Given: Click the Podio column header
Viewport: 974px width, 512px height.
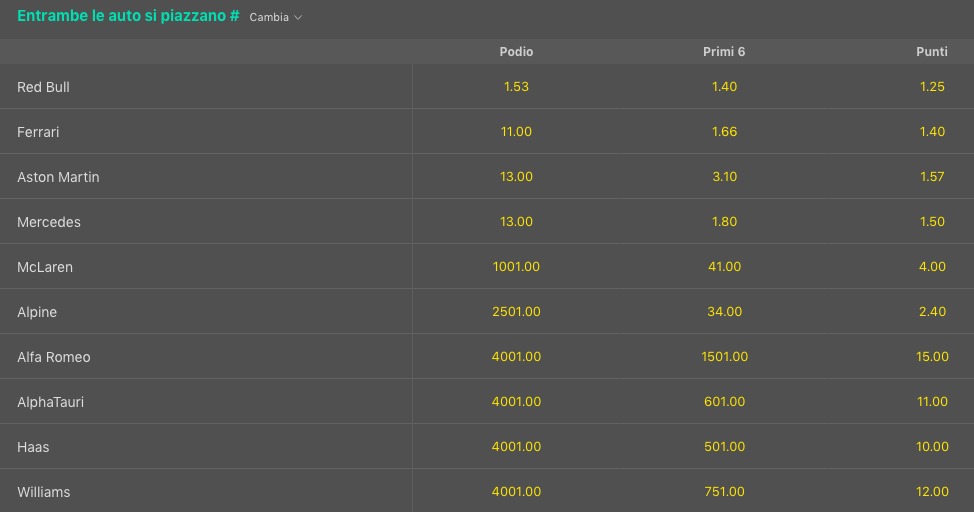Looking at the screenshot, I should (516, 52).
